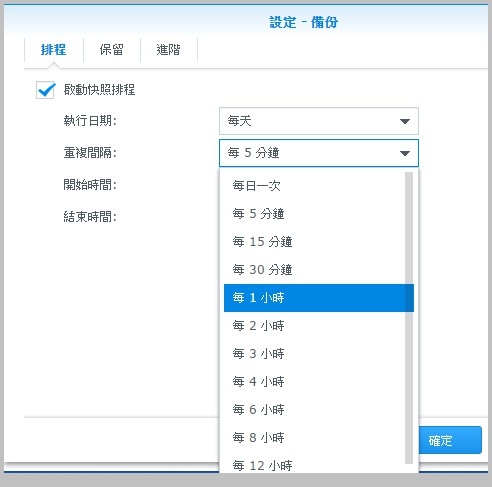This screenshot has height=487, width=492.
Task: Select 每 2 小時 from the list
Action: tap(319, 326)
